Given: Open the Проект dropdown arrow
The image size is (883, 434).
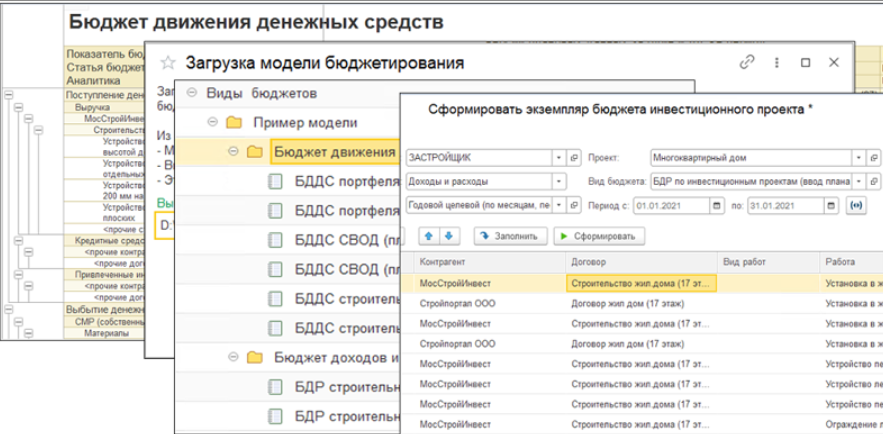Looking at the screenshot, I should coord(858,158).
